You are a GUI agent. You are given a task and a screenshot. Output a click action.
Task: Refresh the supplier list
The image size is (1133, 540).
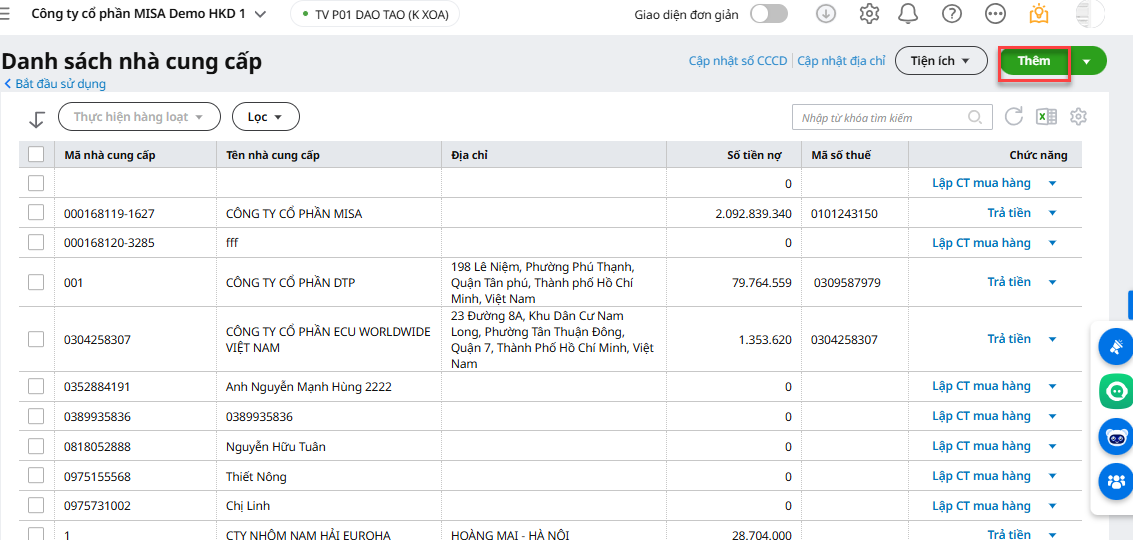pyautogui.click(x=1014, y=117)
